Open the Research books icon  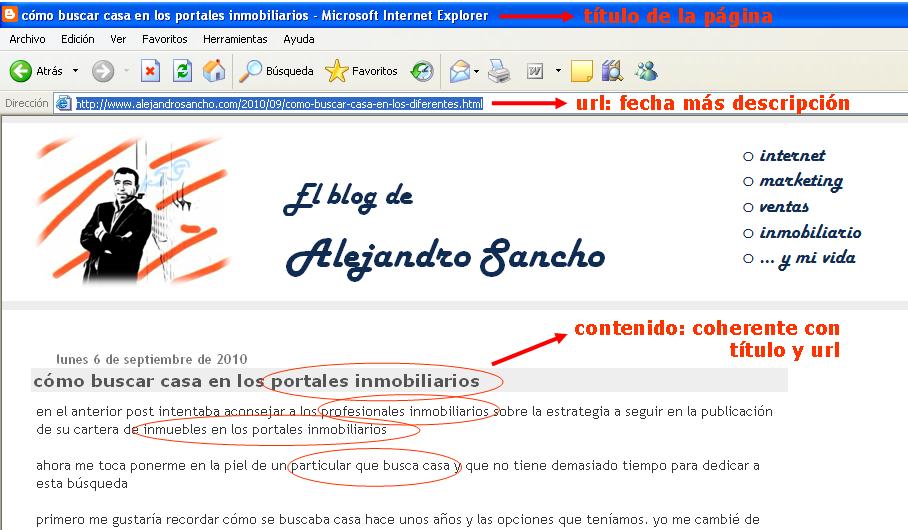pyautogui.click(x=612, y=71)
